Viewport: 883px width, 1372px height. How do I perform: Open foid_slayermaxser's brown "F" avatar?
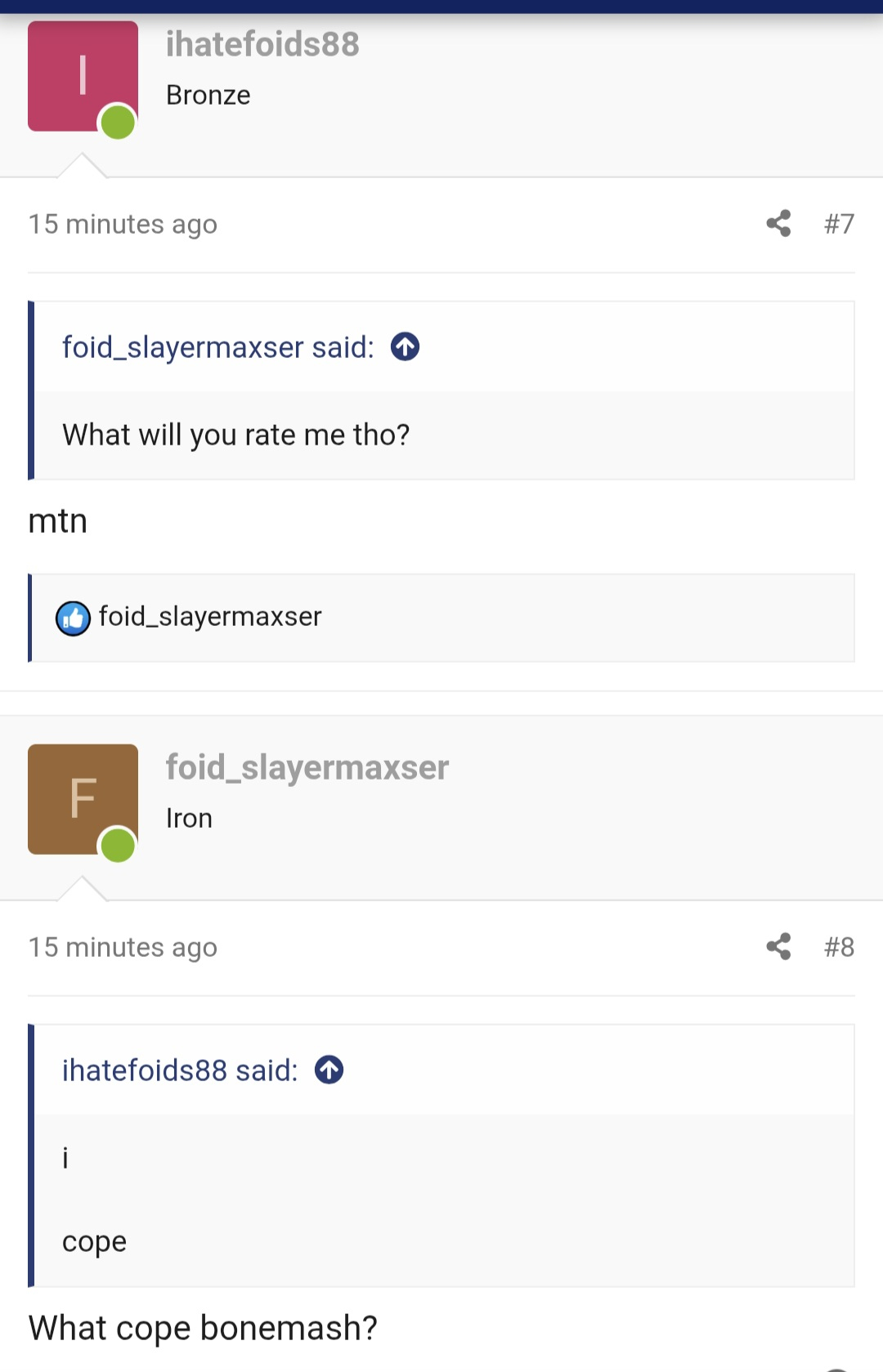[x=82, y=798]
